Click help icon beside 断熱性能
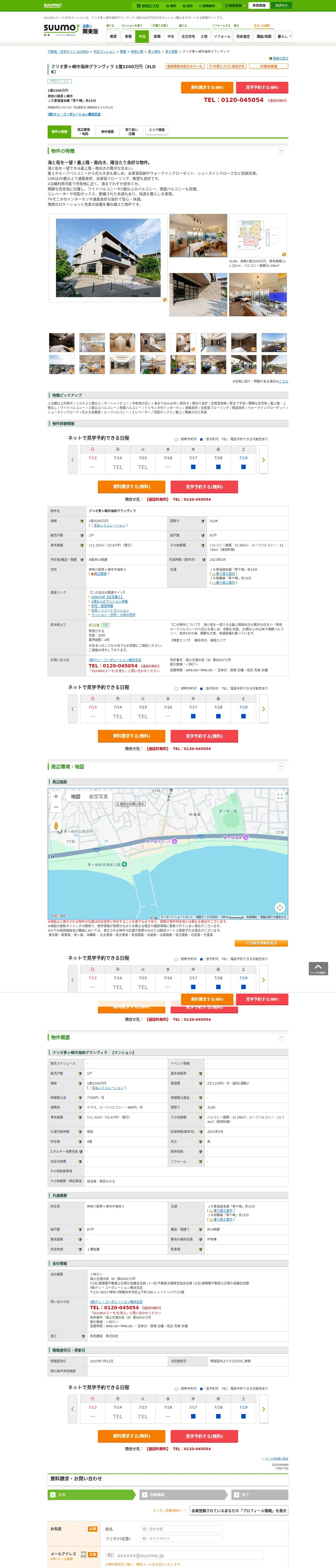Viewport: 336px width, 1568px height. point(201,1151)
